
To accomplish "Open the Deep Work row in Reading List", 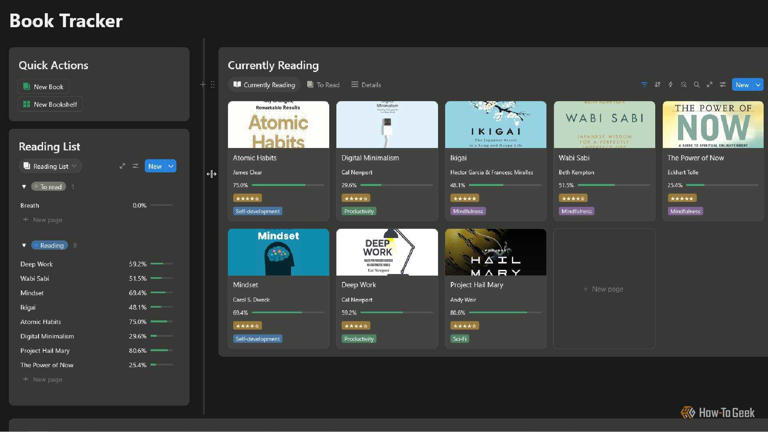I will (97, 264).
